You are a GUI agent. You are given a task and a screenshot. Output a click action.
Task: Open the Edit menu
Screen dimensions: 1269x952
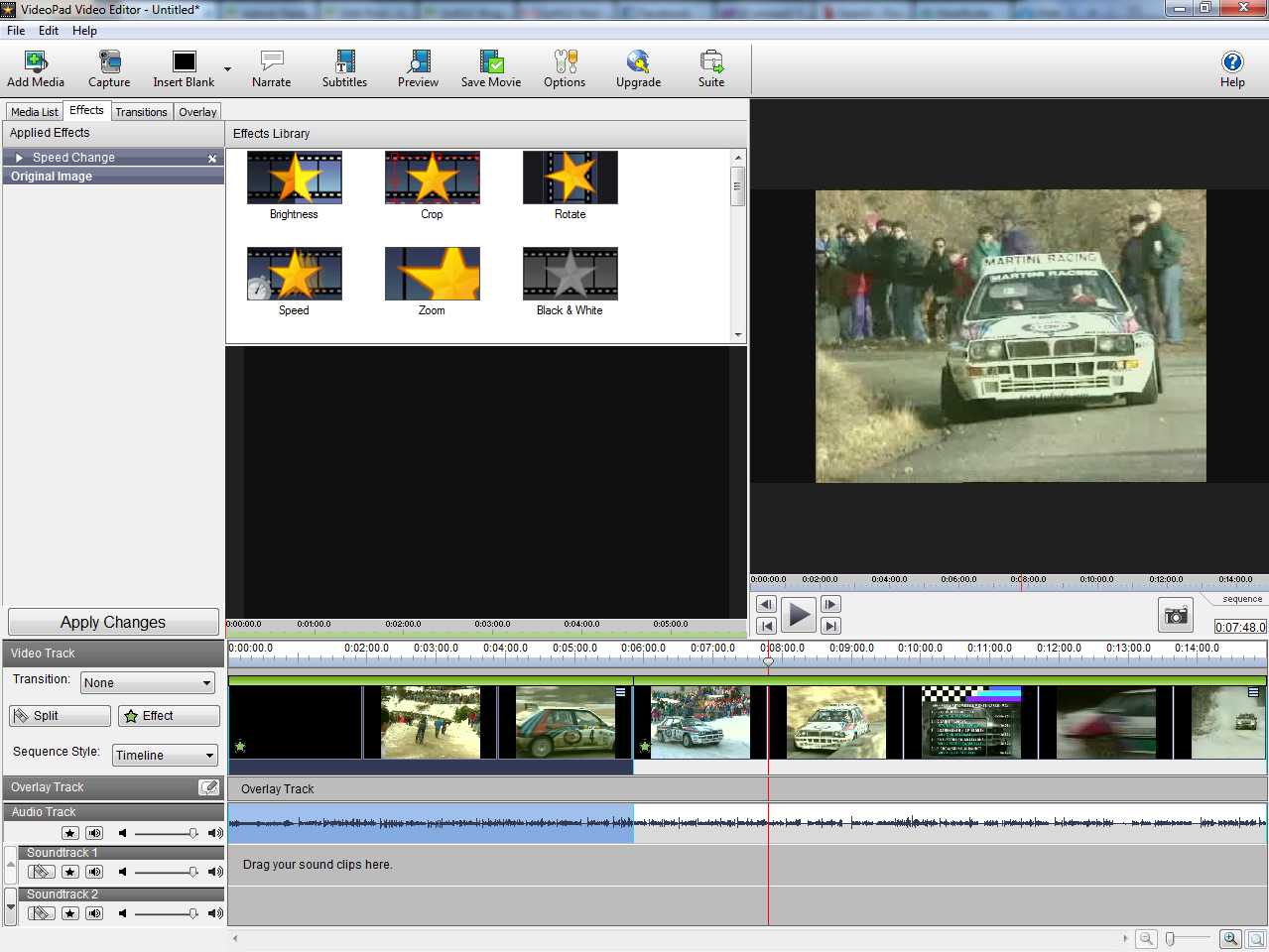(x=49, y=31)
